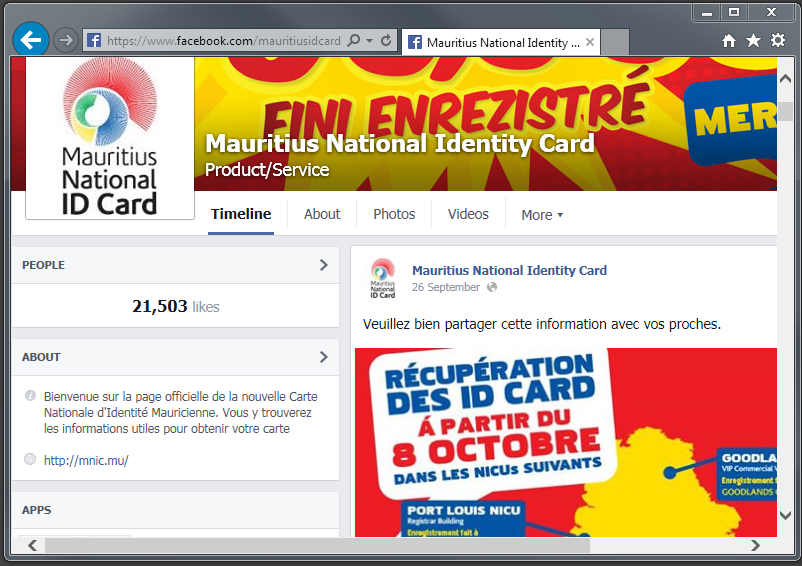Open browser Tools gear icon
Image resolution: width=802 pixels, height=566 pixels.
pos(778,40)
